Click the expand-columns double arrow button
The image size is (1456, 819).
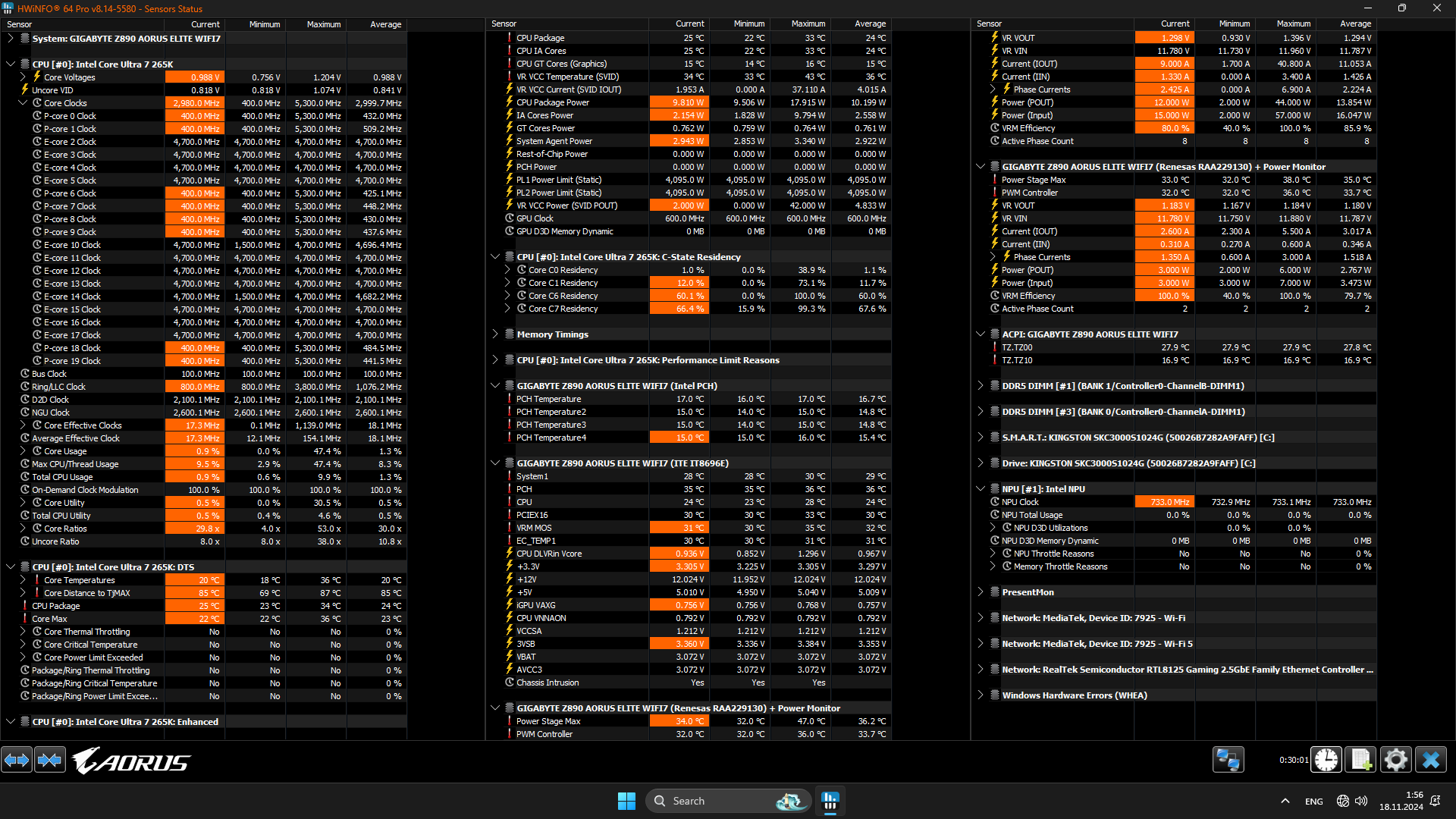(17, 759)
